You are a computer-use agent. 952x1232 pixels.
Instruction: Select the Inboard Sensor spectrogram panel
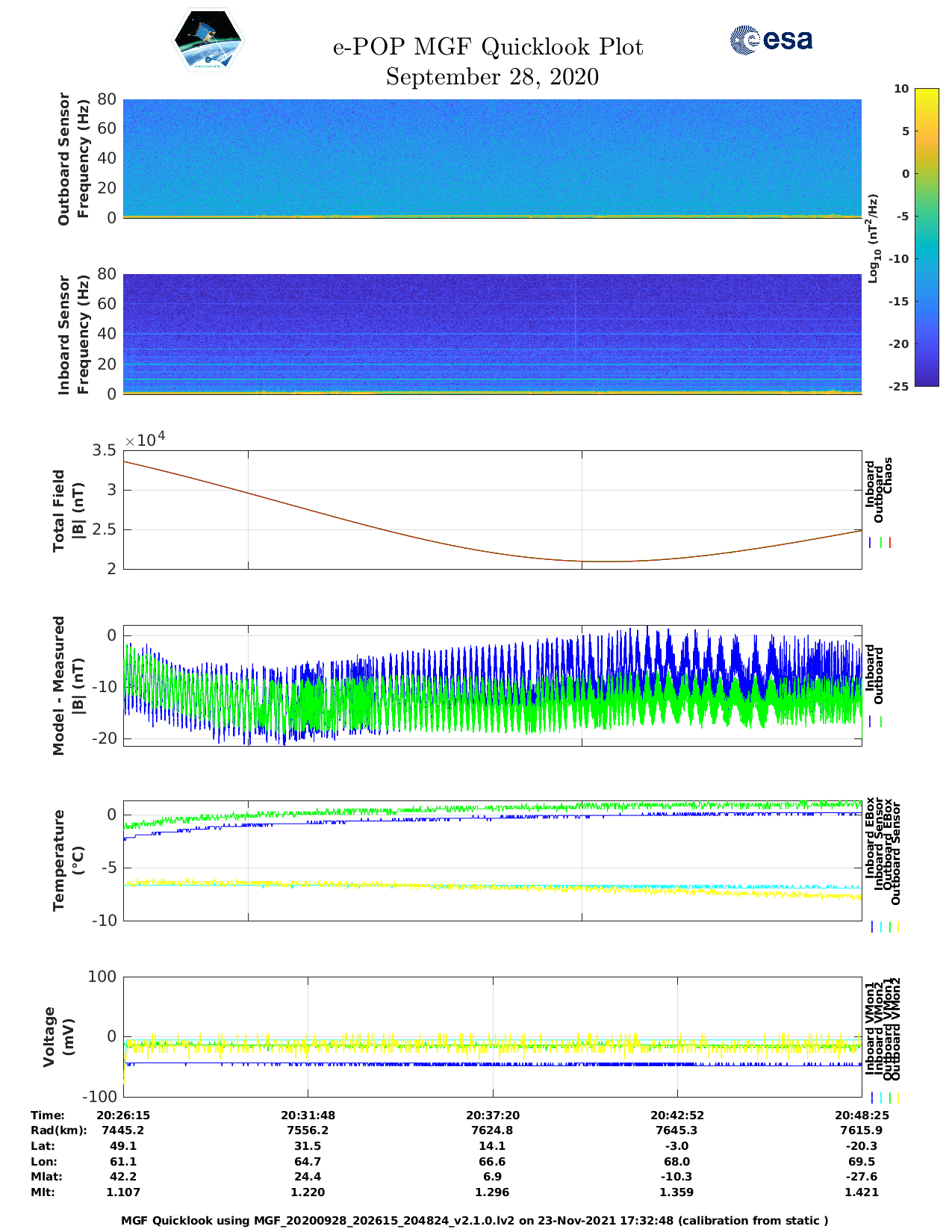pos(492,333)
